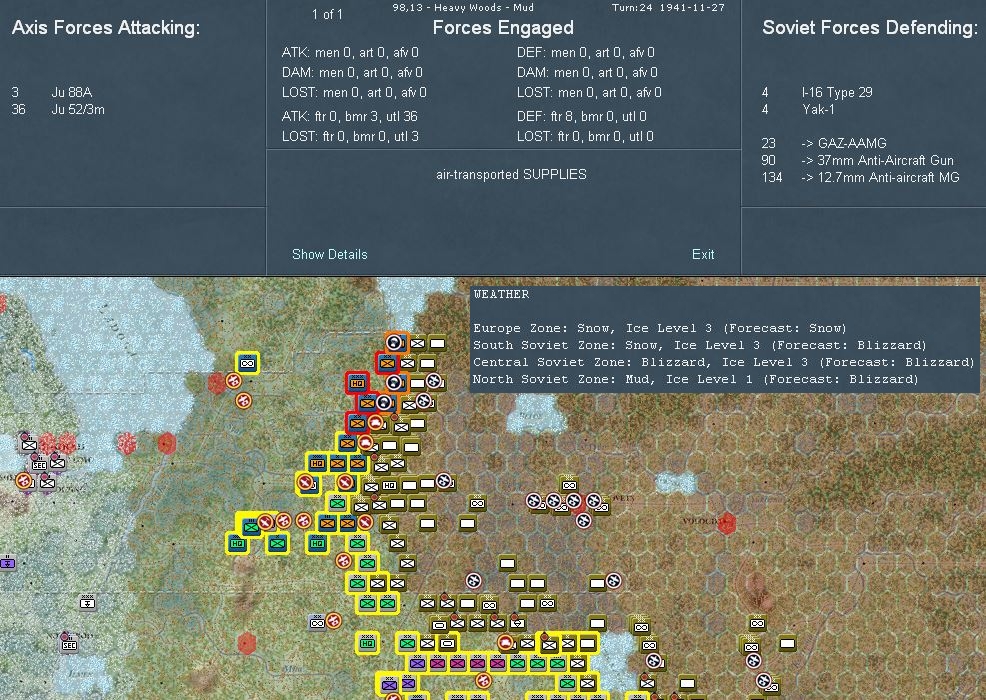Click the 'Forces Engaged' heading
The image size is (986, 700).
pyautogui.click(x=503, y=28)
